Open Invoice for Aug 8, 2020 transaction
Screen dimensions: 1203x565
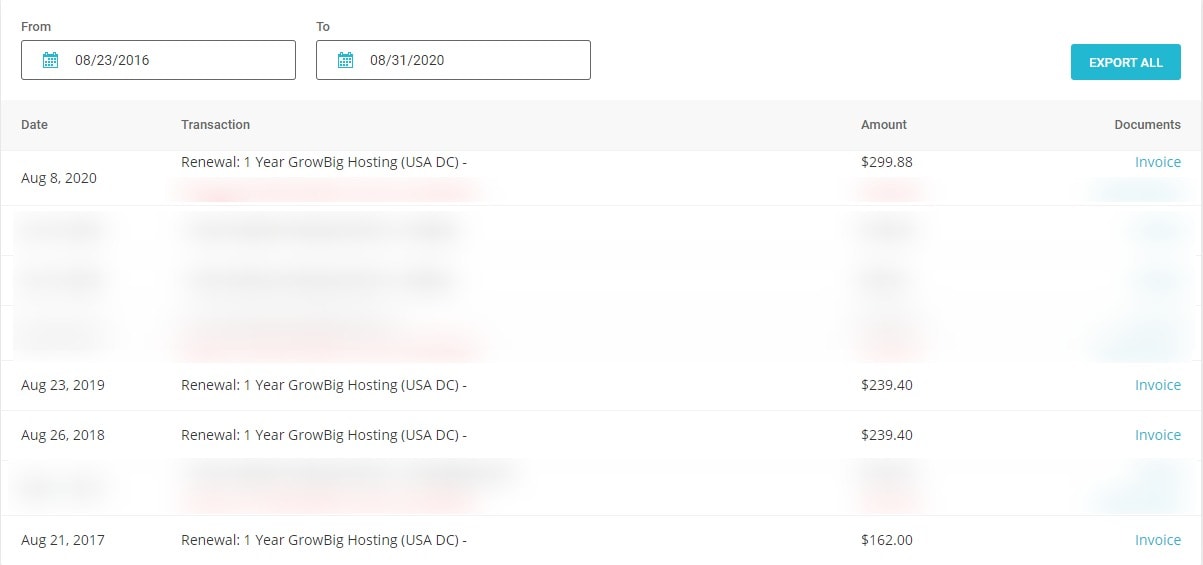[1158, 162]
